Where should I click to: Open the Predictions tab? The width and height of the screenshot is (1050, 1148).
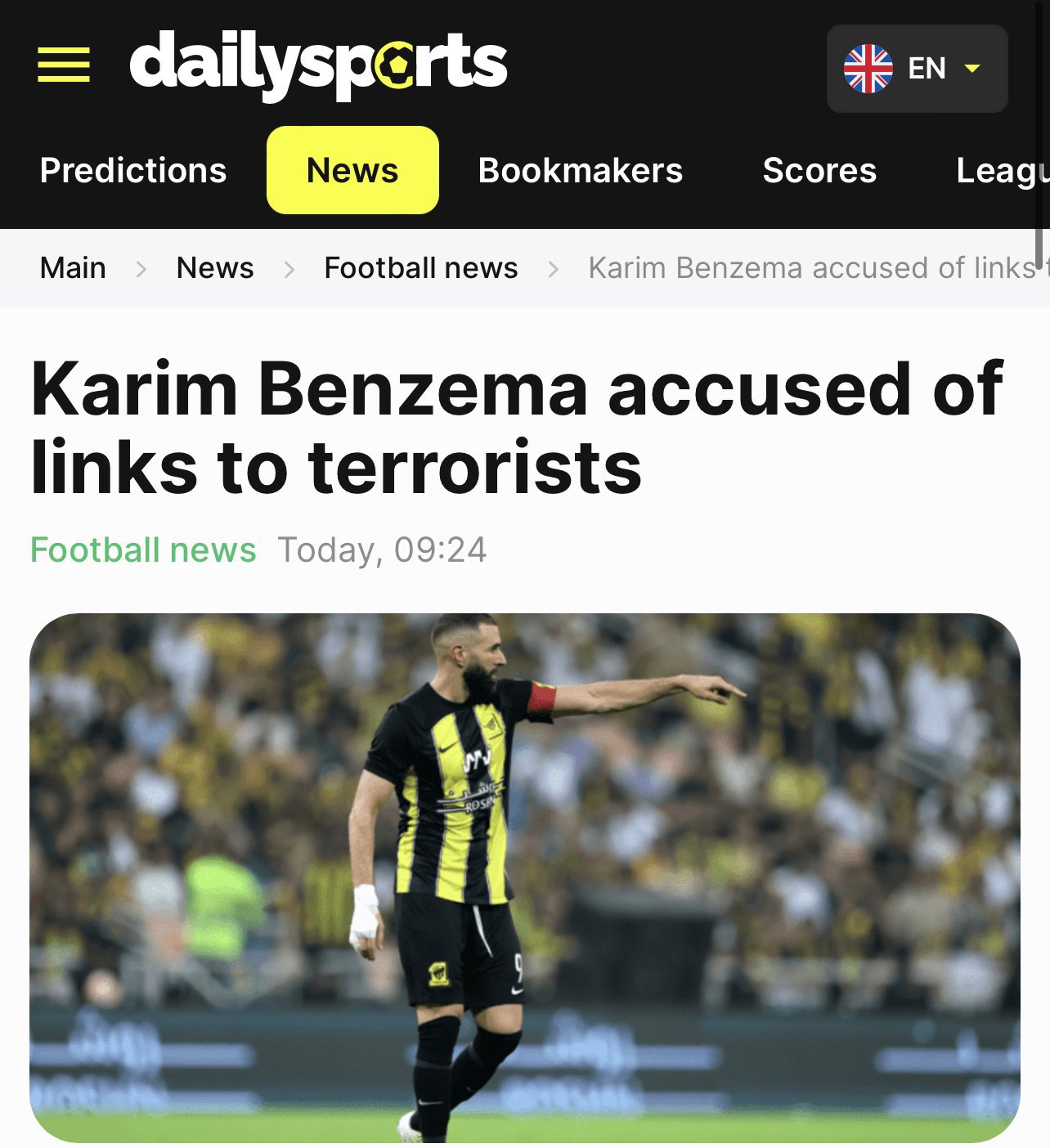tap(133, 170)
